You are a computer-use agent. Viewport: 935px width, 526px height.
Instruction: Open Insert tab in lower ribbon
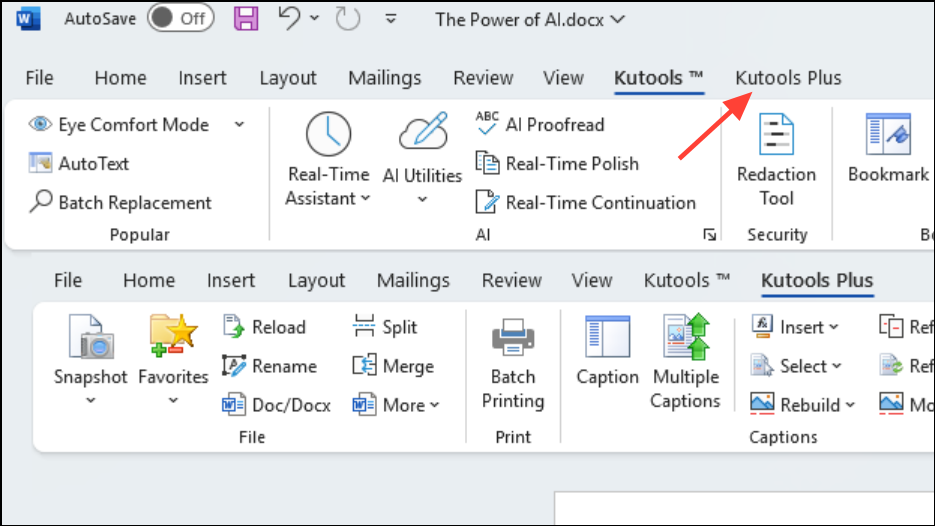pos(231,281)
